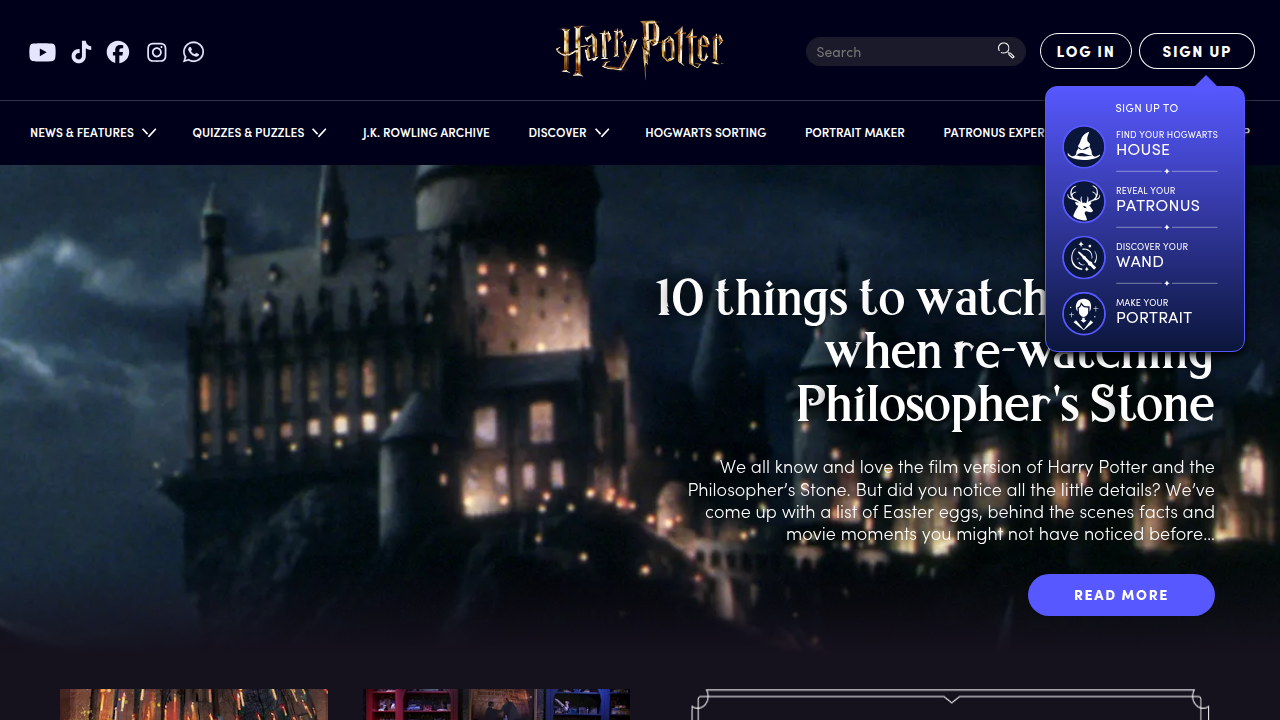The height and width of the screenshot is (720, 1280).
Task: Open the Discover menu label
Action: pyautogui.click(x=557, y=133)
